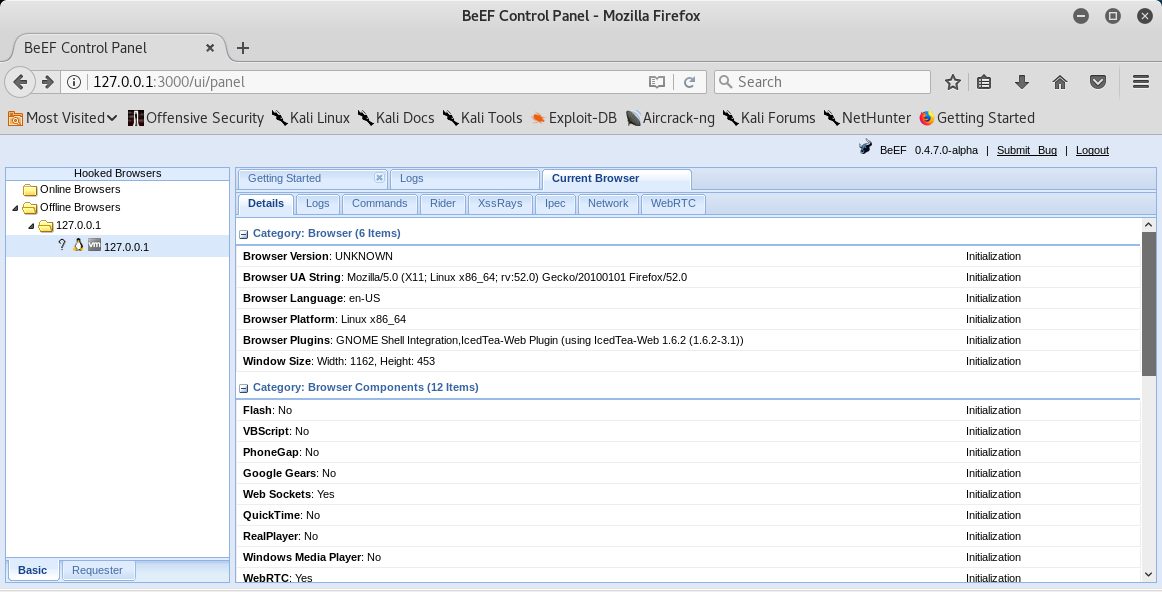1162x592 pixels.
Task: Reload the current page
Action: tap(689, 82)
